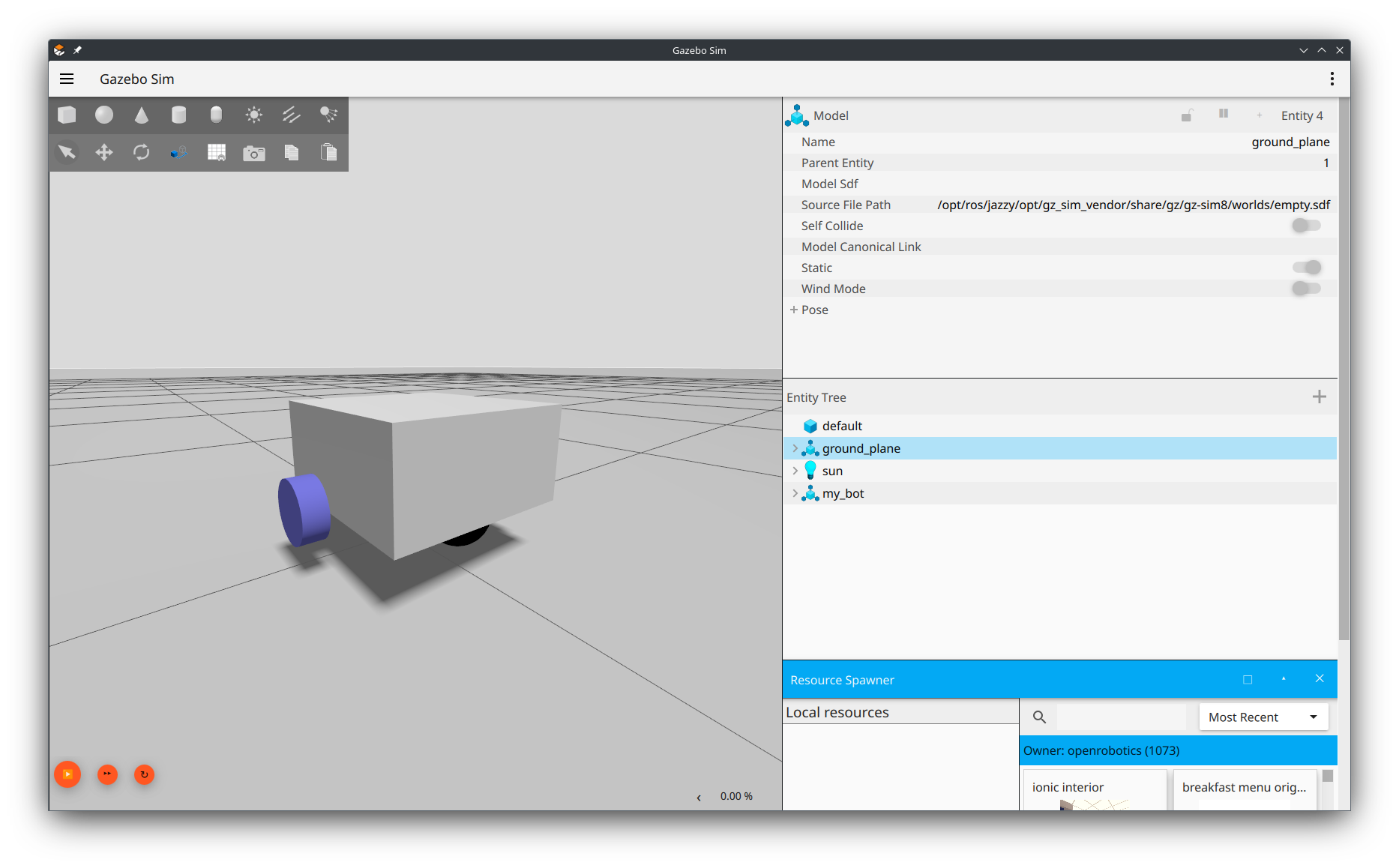
Task: Insert a sphere shape
Action: tap(104, 115)
